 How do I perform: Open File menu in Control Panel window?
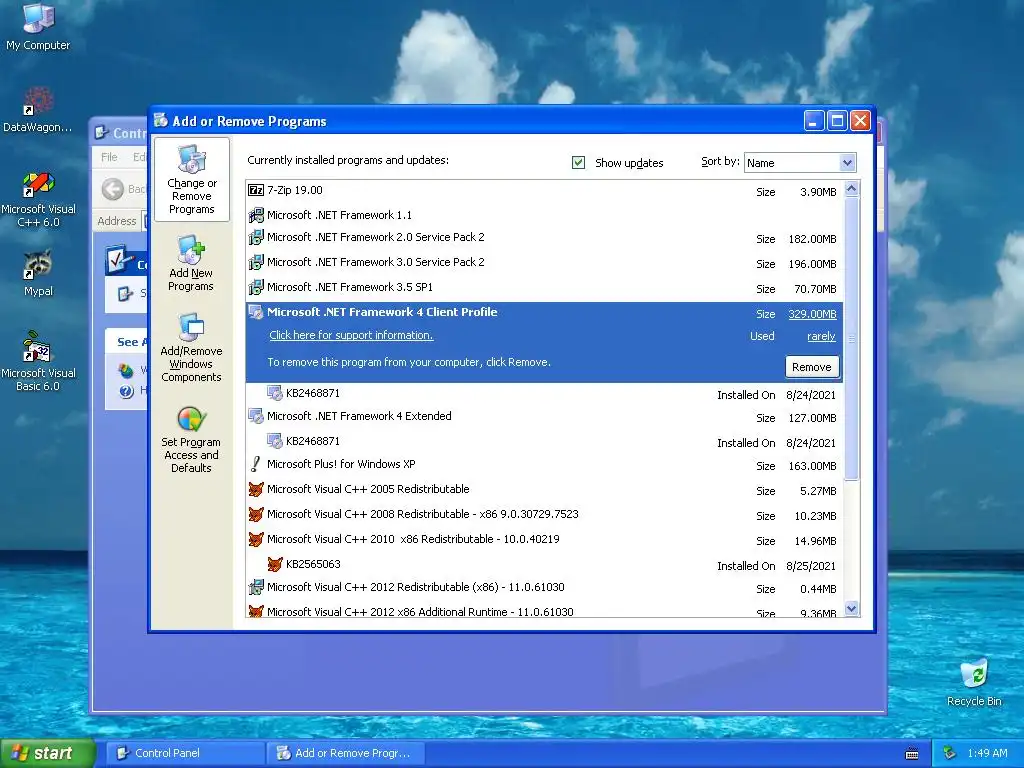109,157
